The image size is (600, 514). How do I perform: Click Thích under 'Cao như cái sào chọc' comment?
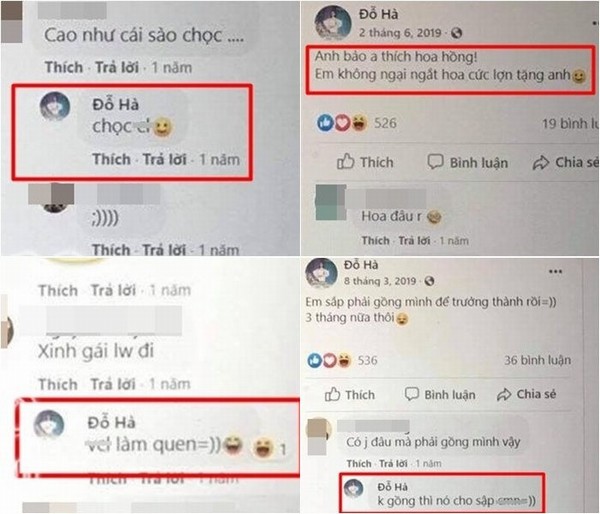64,67
